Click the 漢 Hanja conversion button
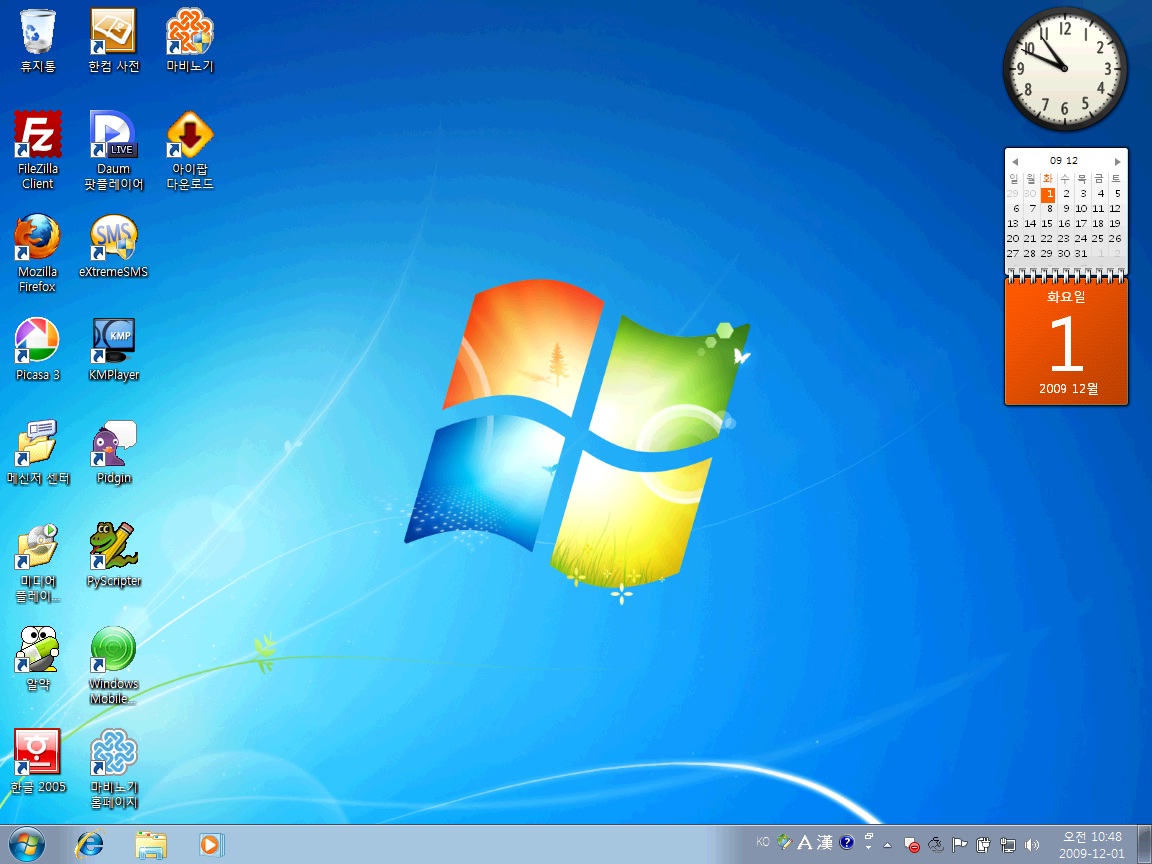Screen dimensions: 1152x864 point(824,843)
